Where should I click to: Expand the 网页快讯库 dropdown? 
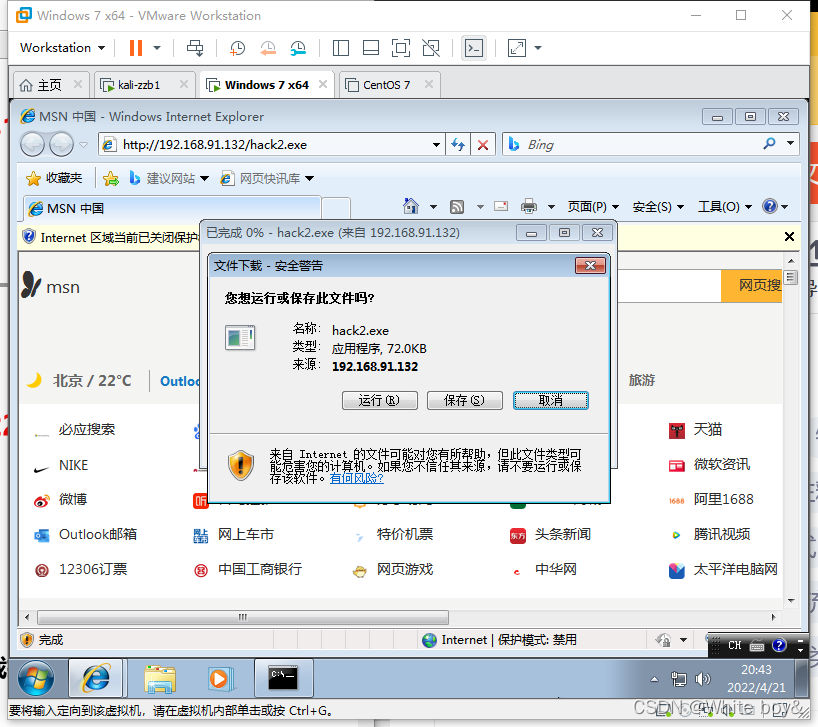point(309,178)
